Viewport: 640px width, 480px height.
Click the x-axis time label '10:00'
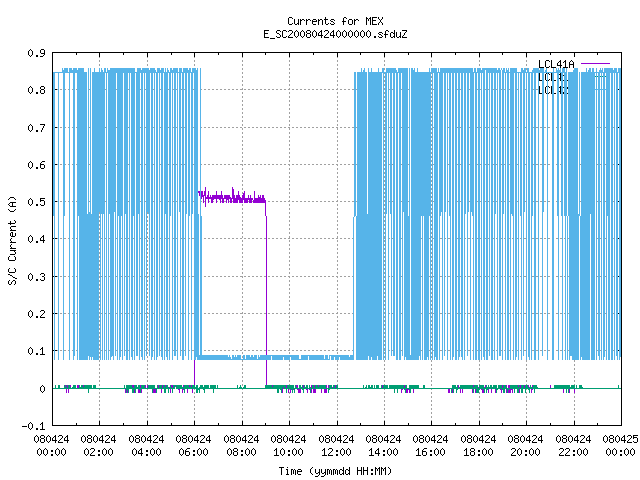pos(288,452)
